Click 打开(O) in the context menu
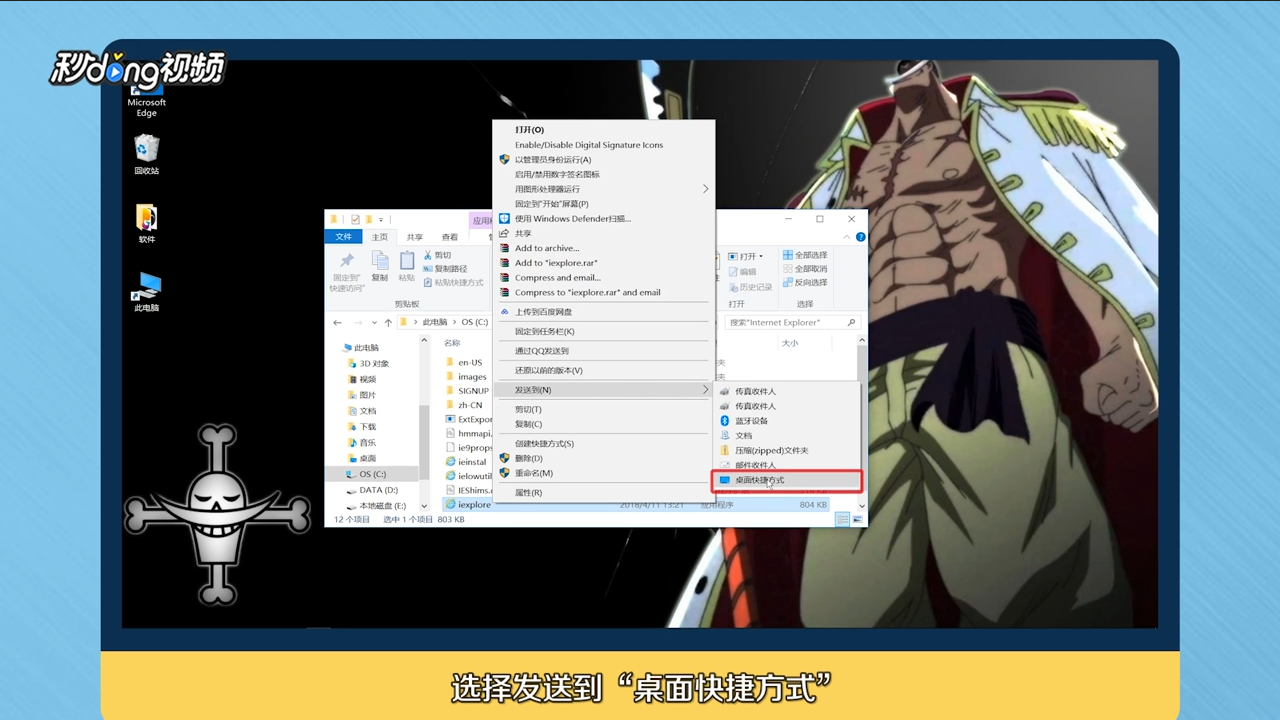Image resolution: width=1280 pixels, height=720 pixels. tap(603, 130)
